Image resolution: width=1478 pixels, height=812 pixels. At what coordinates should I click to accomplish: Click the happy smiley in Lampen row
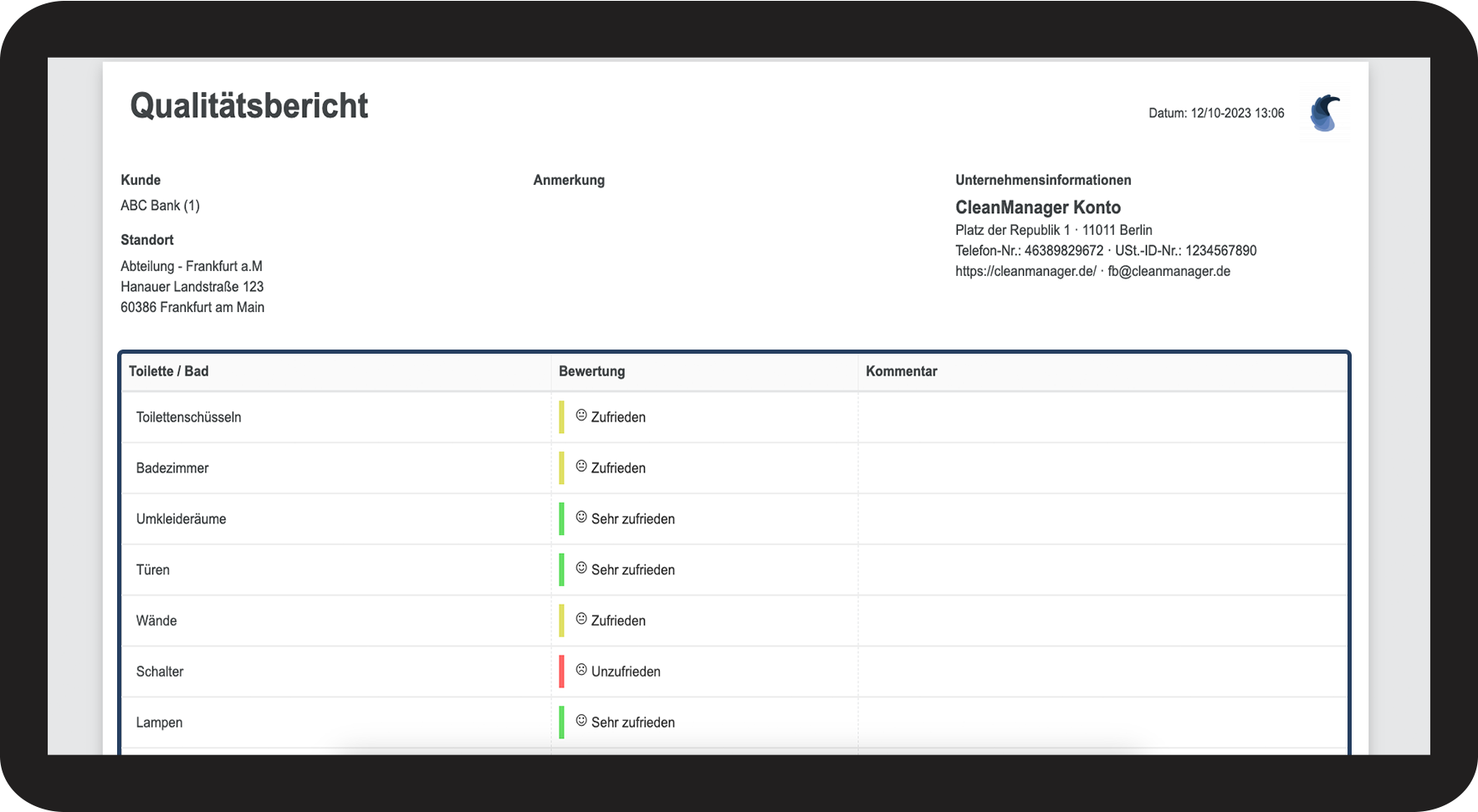pyautogui.click(x=581, y=722)
